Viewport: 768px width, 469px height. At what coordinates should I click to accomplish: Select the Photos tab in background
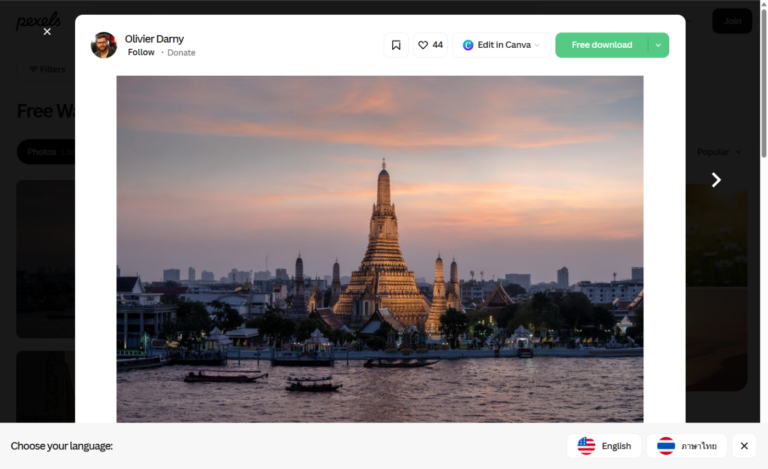[x=47, y=152]
